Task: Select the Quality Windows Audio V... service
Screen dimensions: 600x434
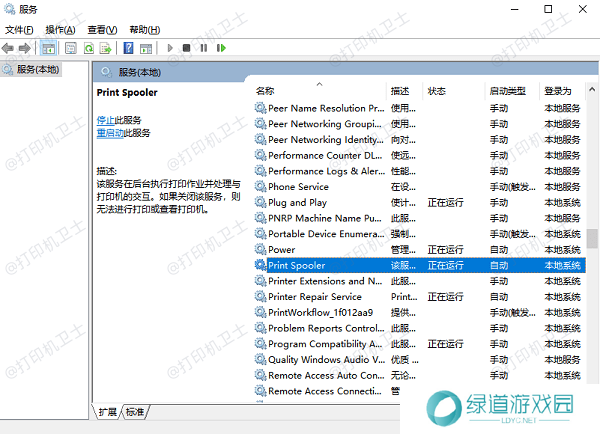Action: point(419,359)
